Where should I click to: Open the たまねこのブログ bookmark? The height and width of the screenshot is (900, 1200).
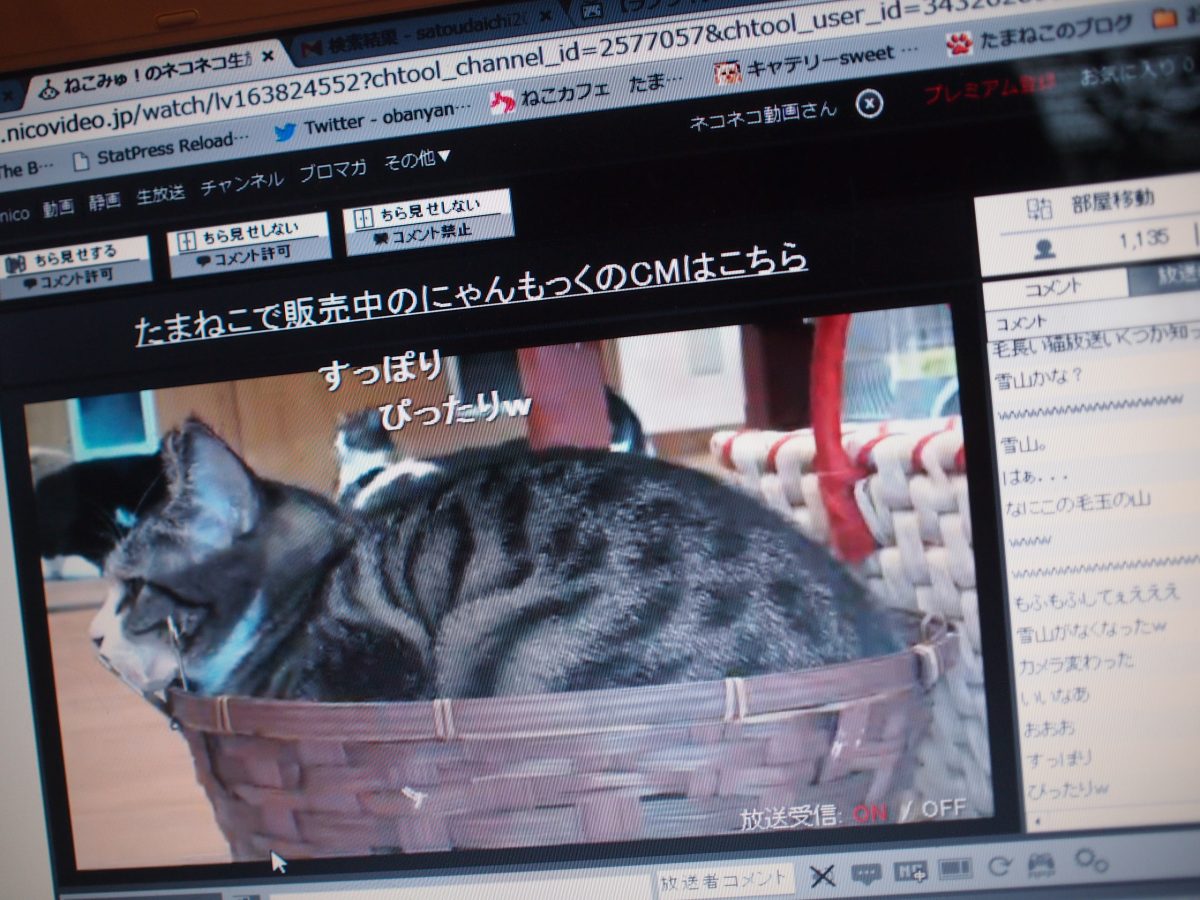click(x=1040, y=33)
